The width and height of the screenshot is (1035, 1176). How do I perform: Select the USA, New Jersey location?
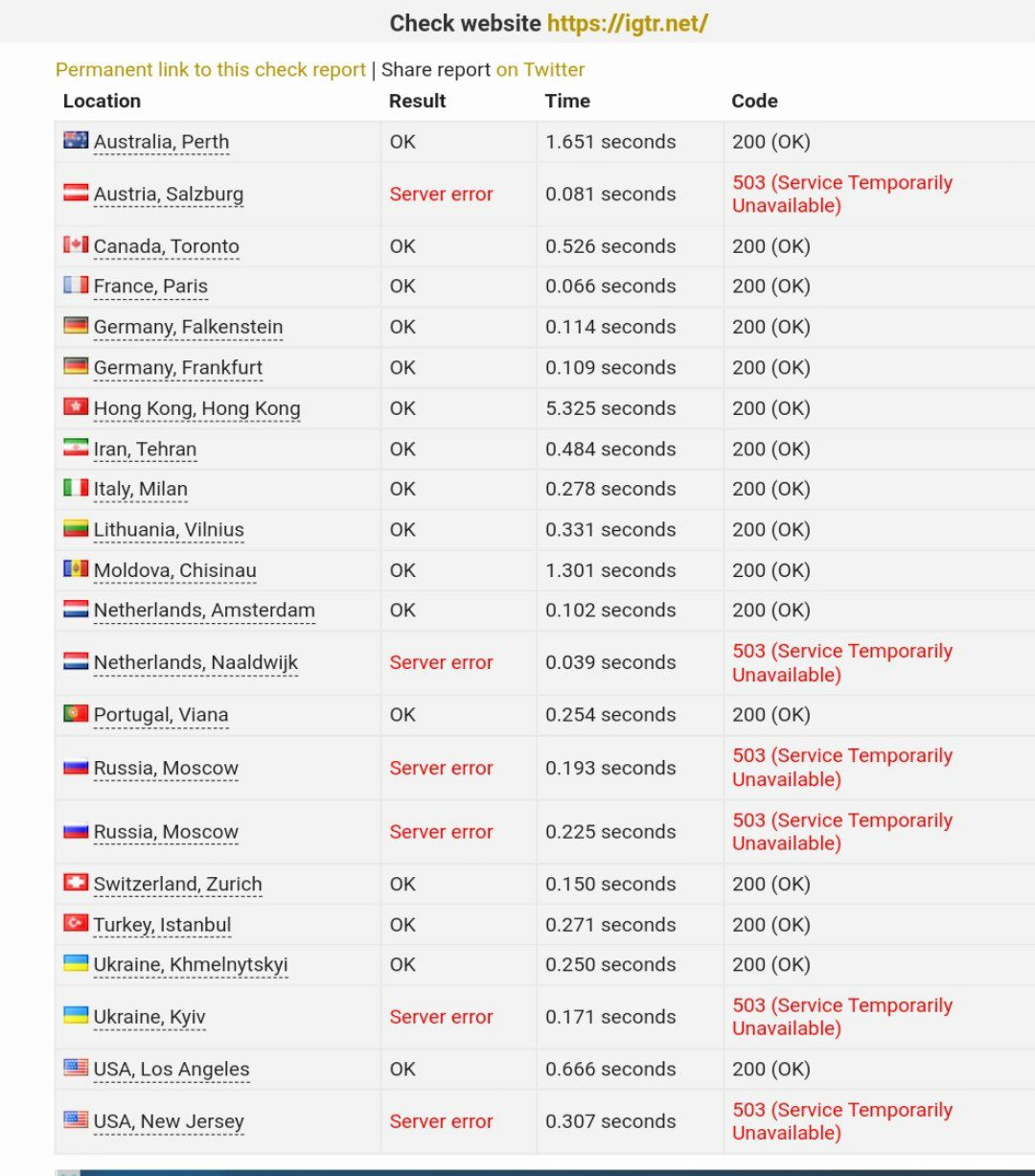point(169,1121)
